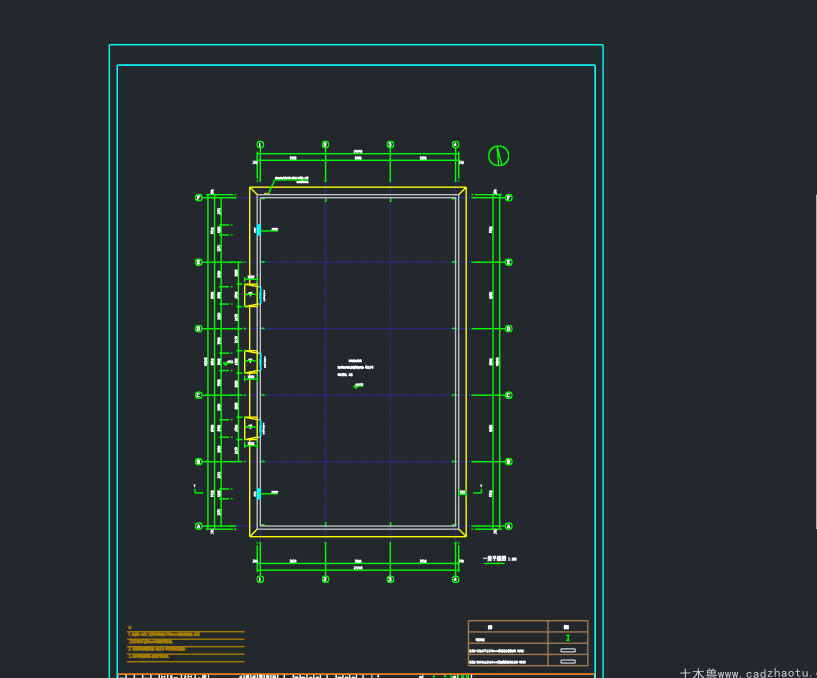Pick grid bubble 3 below the plan

pos(390,579)
